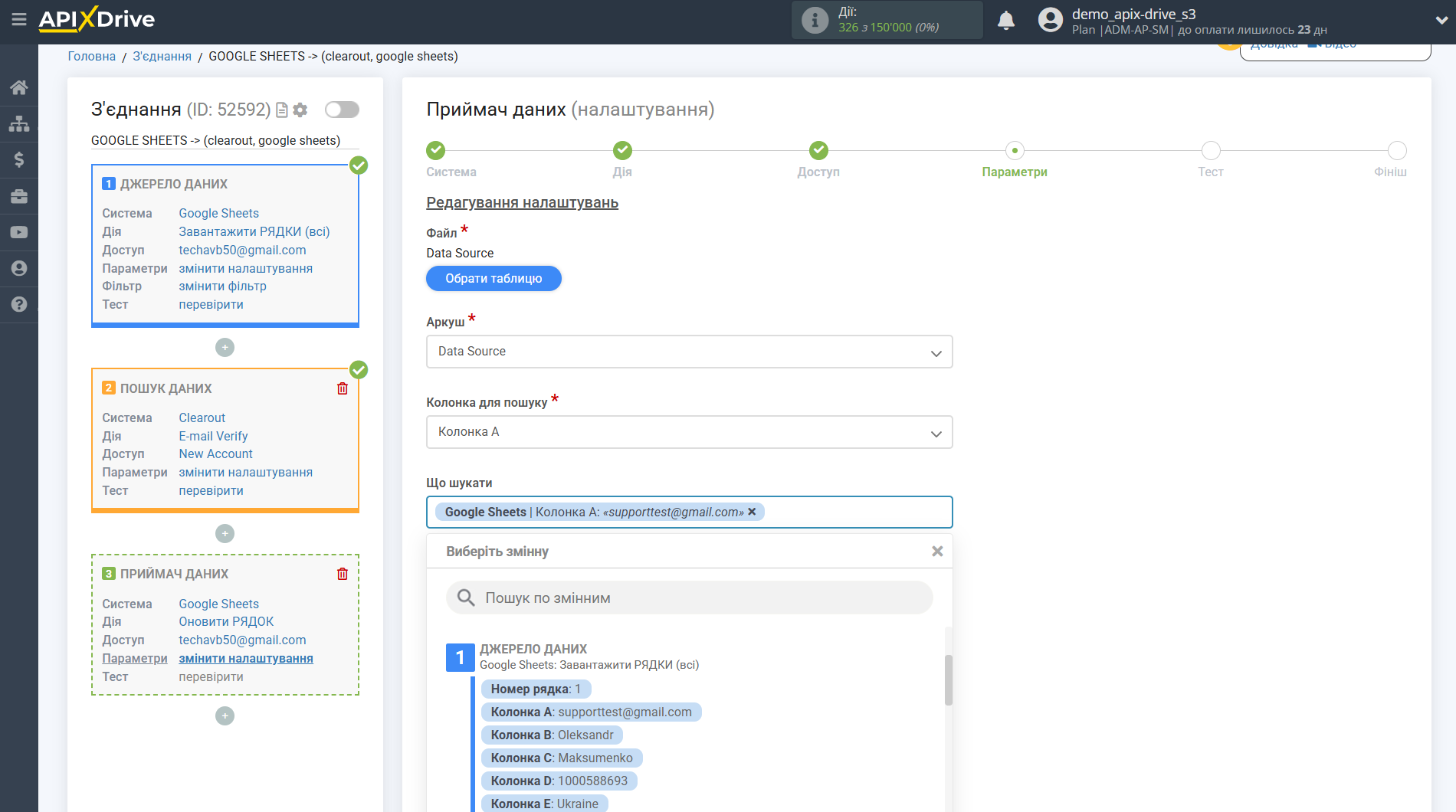Open the video tutorials sidebar icon
The width and height of the screenshot is (1456, 812).
click(x=19, y=232)
